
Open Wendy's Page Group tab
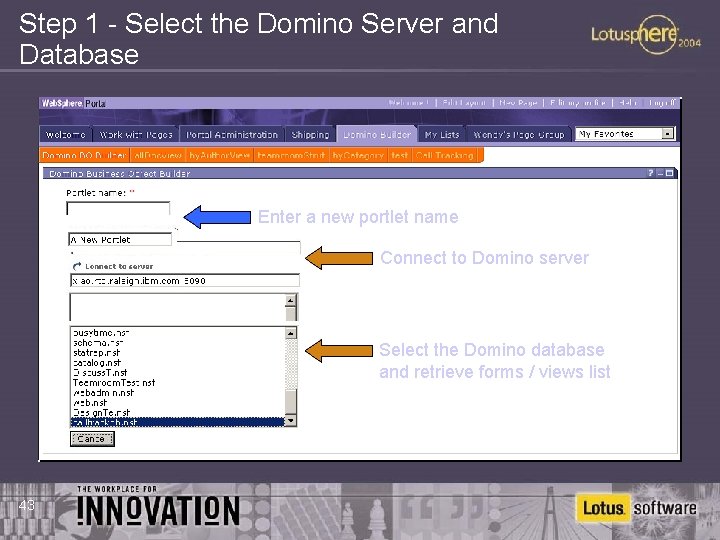coord(518,135)
